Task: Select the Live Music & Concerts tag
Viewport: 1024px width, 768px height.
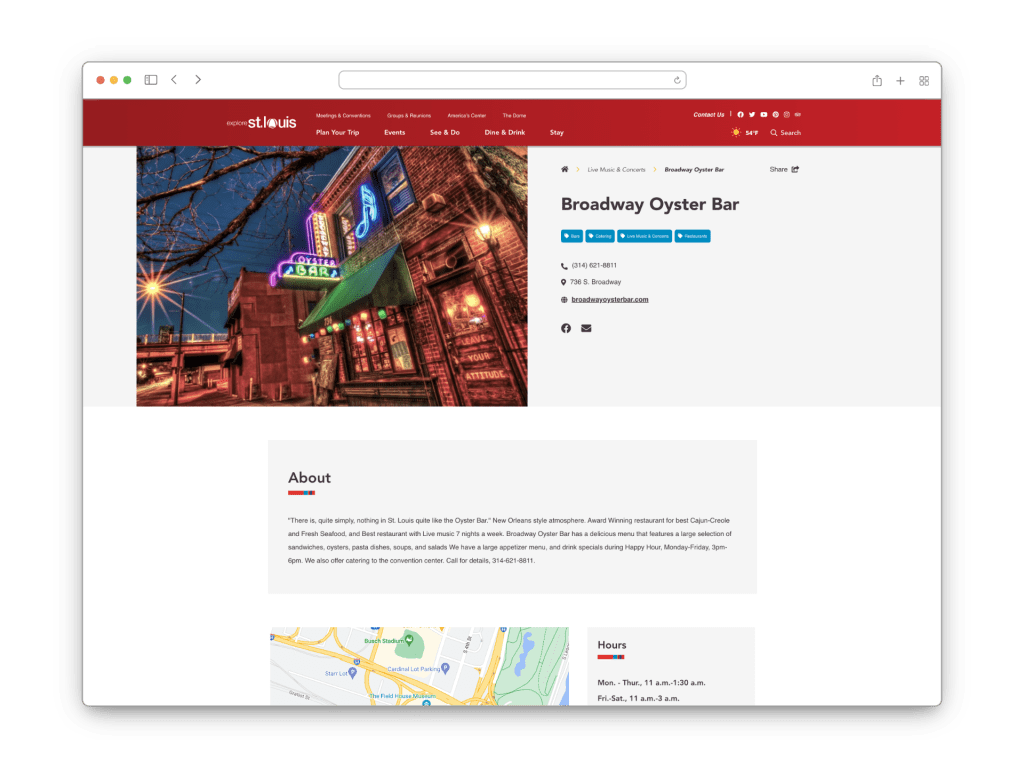Action: [x=644, y=236]
